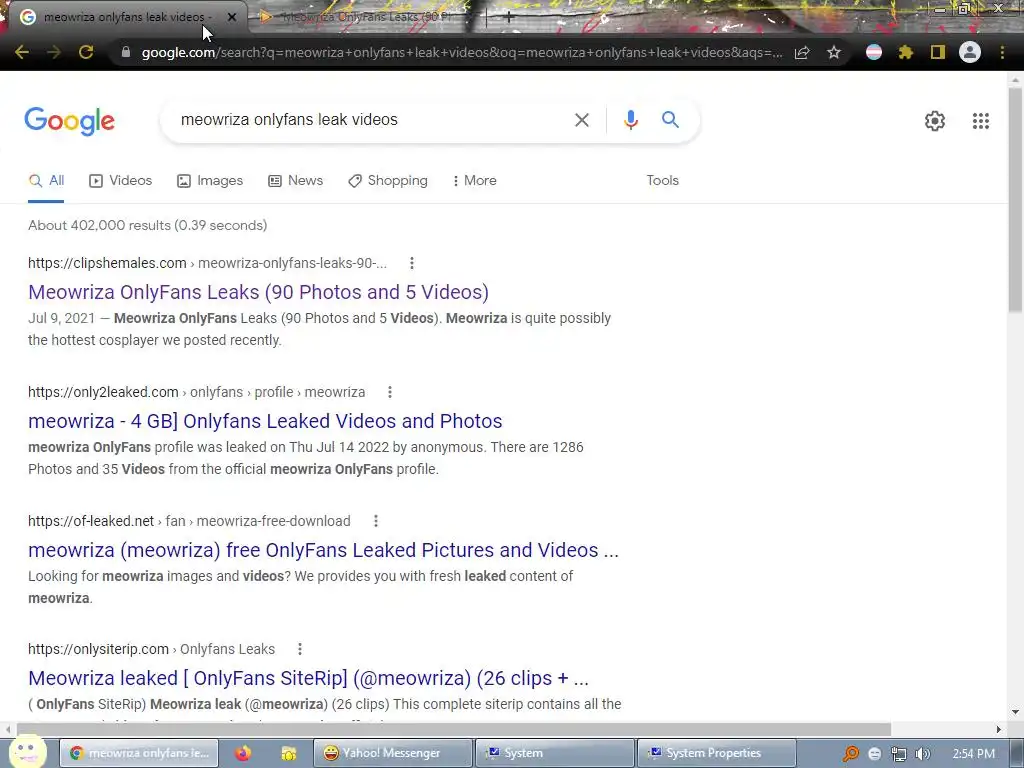Click the scroll-right arrow on horizontal scrollbar

(x=999, y=729)
